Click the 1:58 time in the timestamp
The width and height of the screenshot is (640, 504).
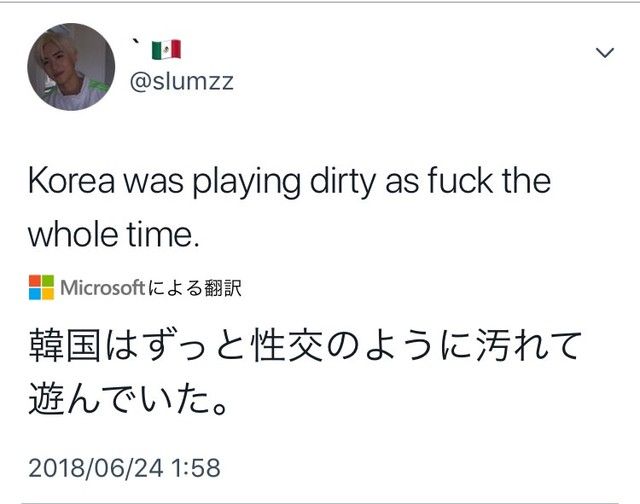click(x=196, y=468)
